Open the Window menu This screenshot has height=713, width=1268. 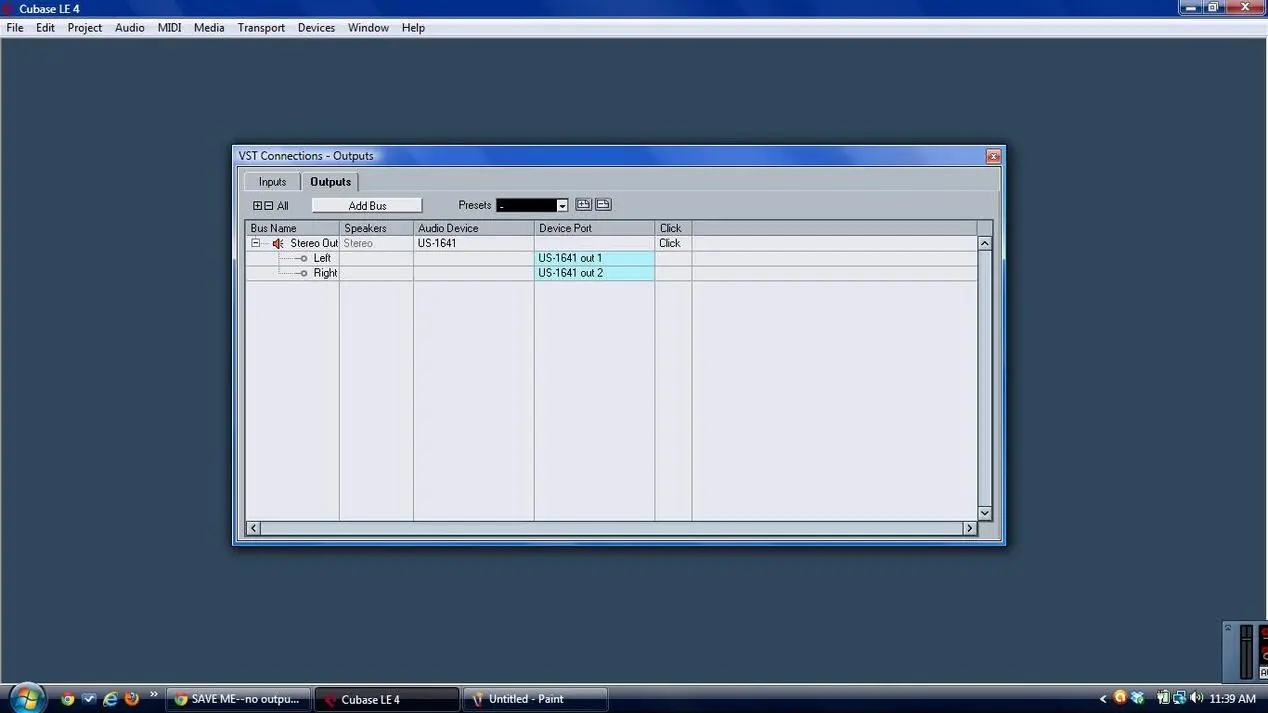tap(368, 28)
